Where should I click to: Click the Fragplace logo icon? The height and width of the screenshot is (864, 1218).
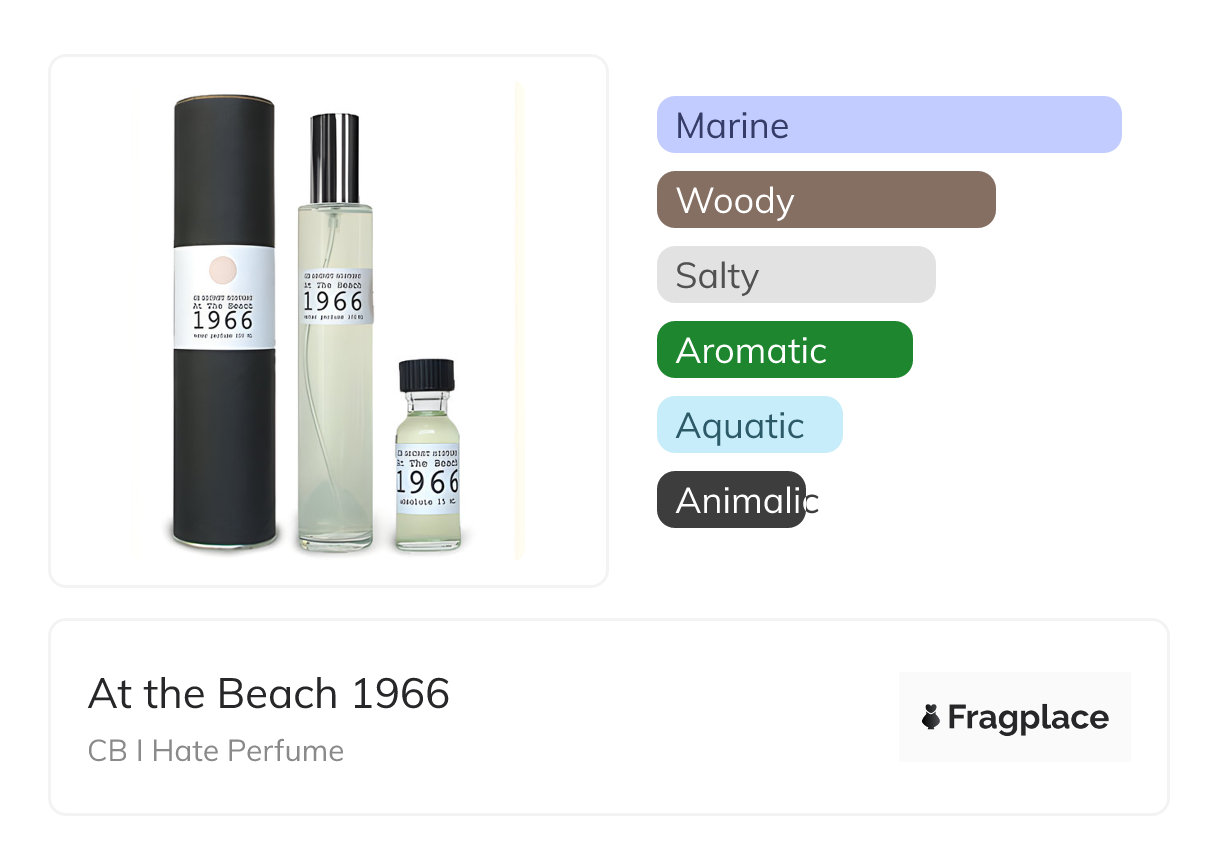(931, 717)
